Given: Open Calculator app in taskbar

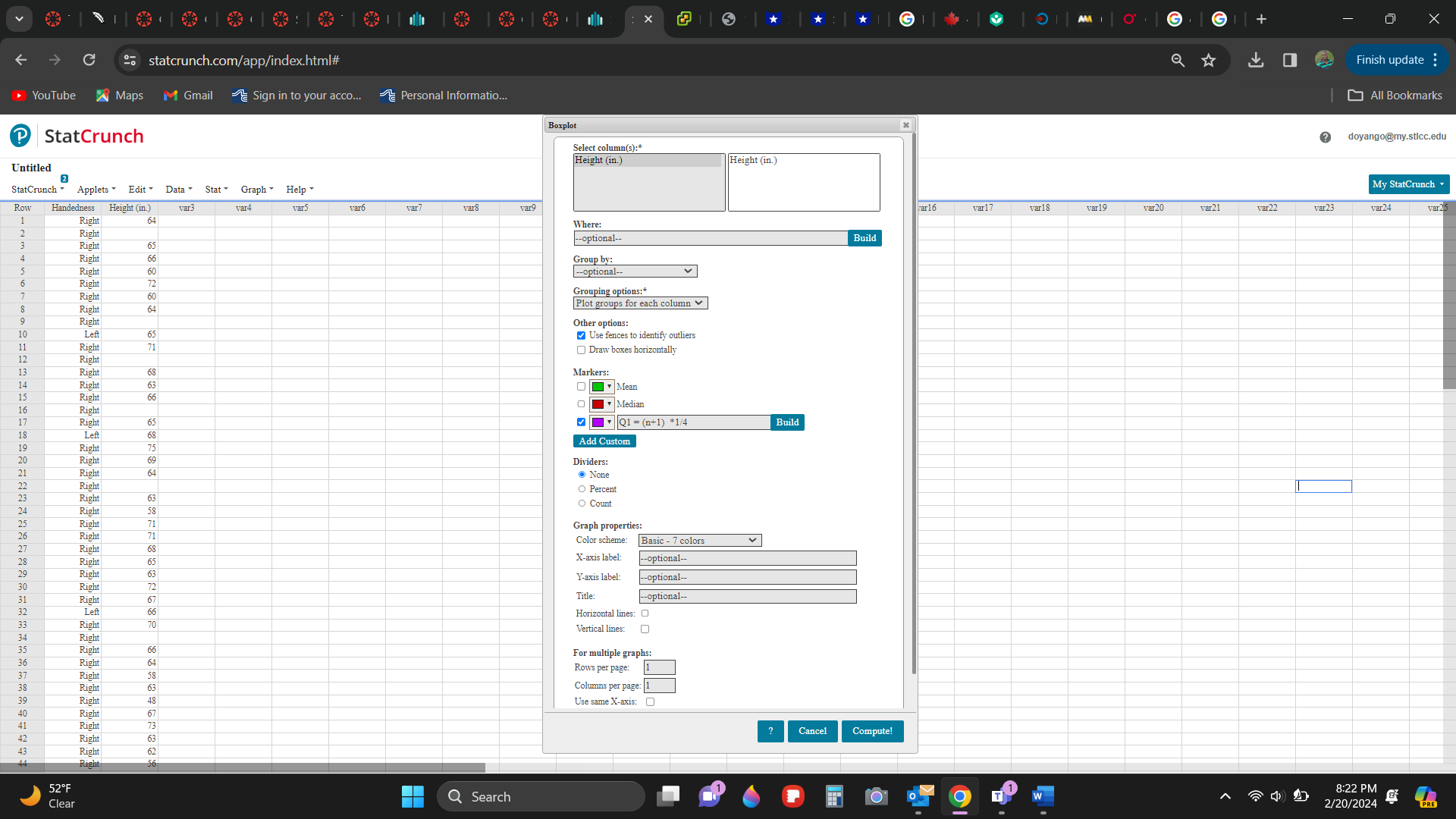Looking at the screenshot, I should 834,796.
